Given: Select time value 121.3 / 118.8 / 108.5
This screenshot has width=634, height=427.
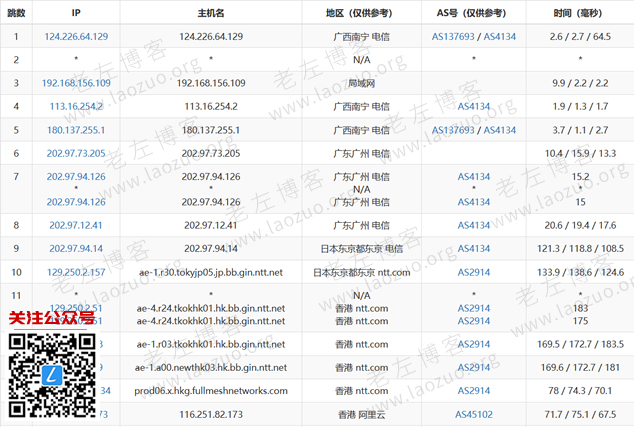Looking at the screenshot, I should [580, 248].
